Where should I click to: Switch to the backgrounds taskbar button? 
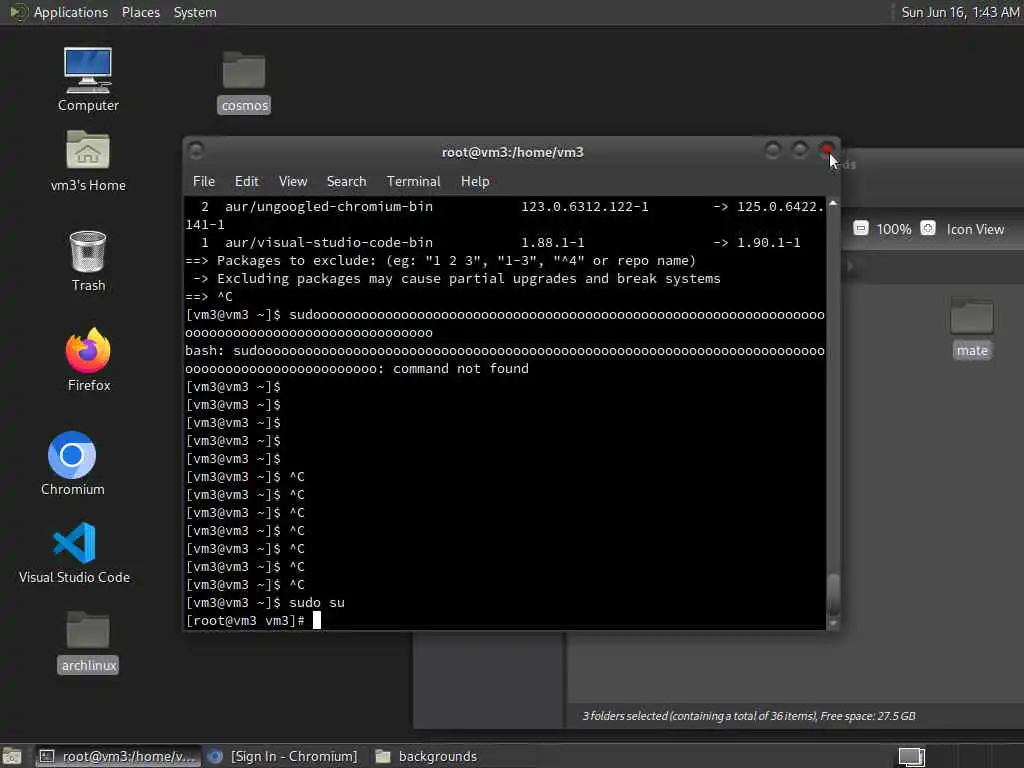[x=426, y=756]
